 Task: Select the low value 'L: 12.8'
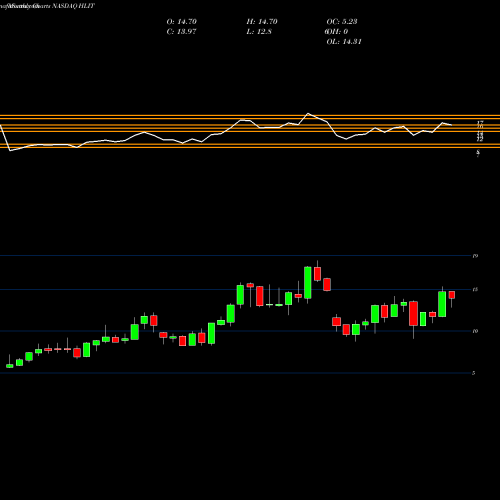[x=259, y=32]
